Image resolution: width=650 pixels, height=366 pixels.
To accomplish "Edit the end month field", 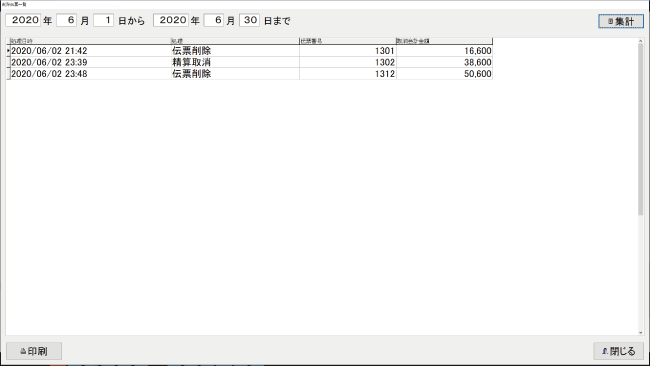I will (x=214, y=20).
